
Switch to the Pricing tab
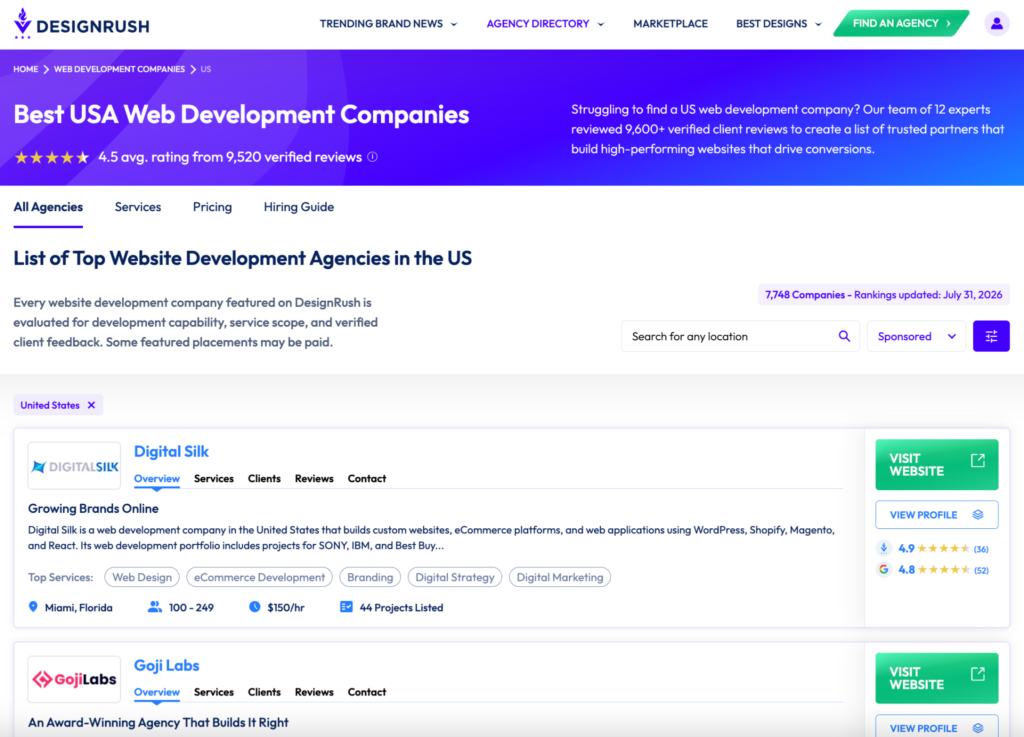point(212,207)
